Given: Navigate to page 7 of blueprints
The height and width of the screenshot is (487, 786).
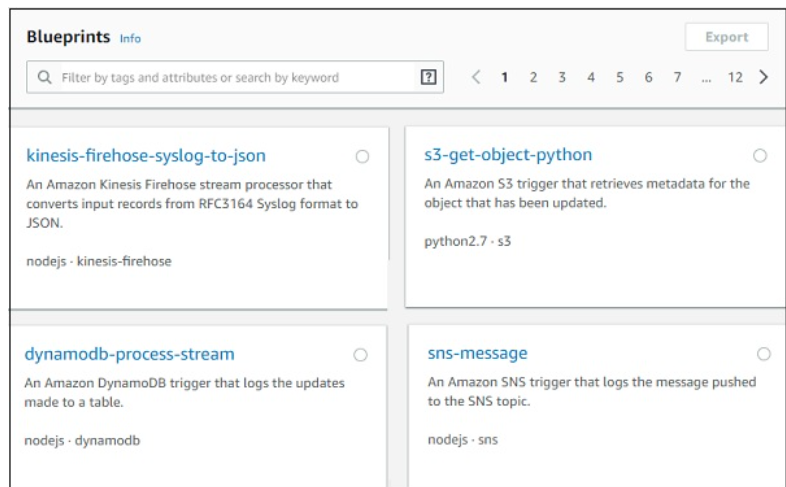Looking at the screenshot, I should coord(677,77).
